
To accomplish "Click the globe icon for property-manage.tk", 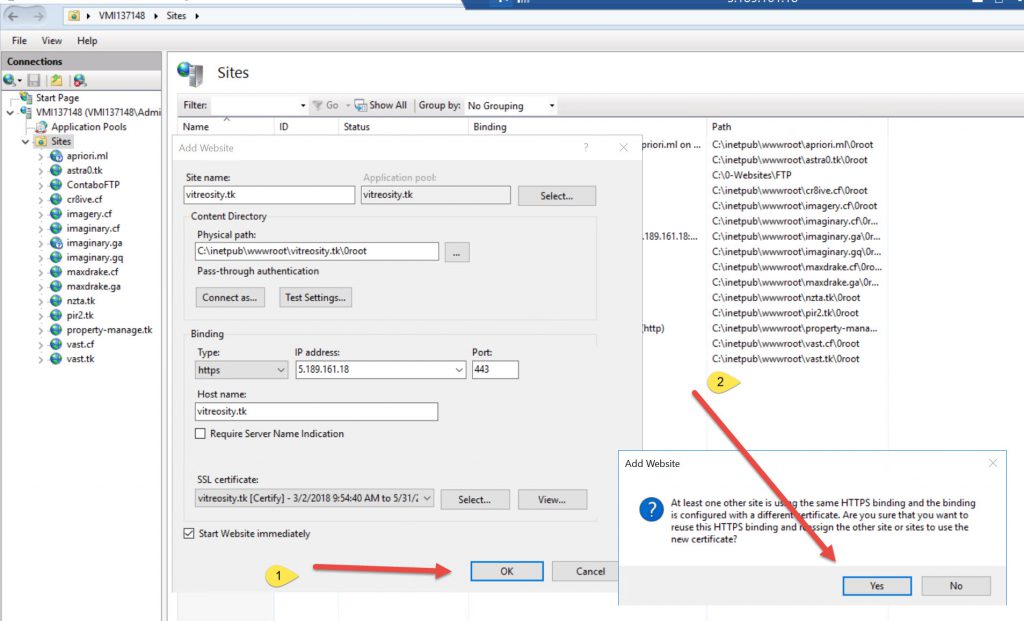I will (56, 330).
